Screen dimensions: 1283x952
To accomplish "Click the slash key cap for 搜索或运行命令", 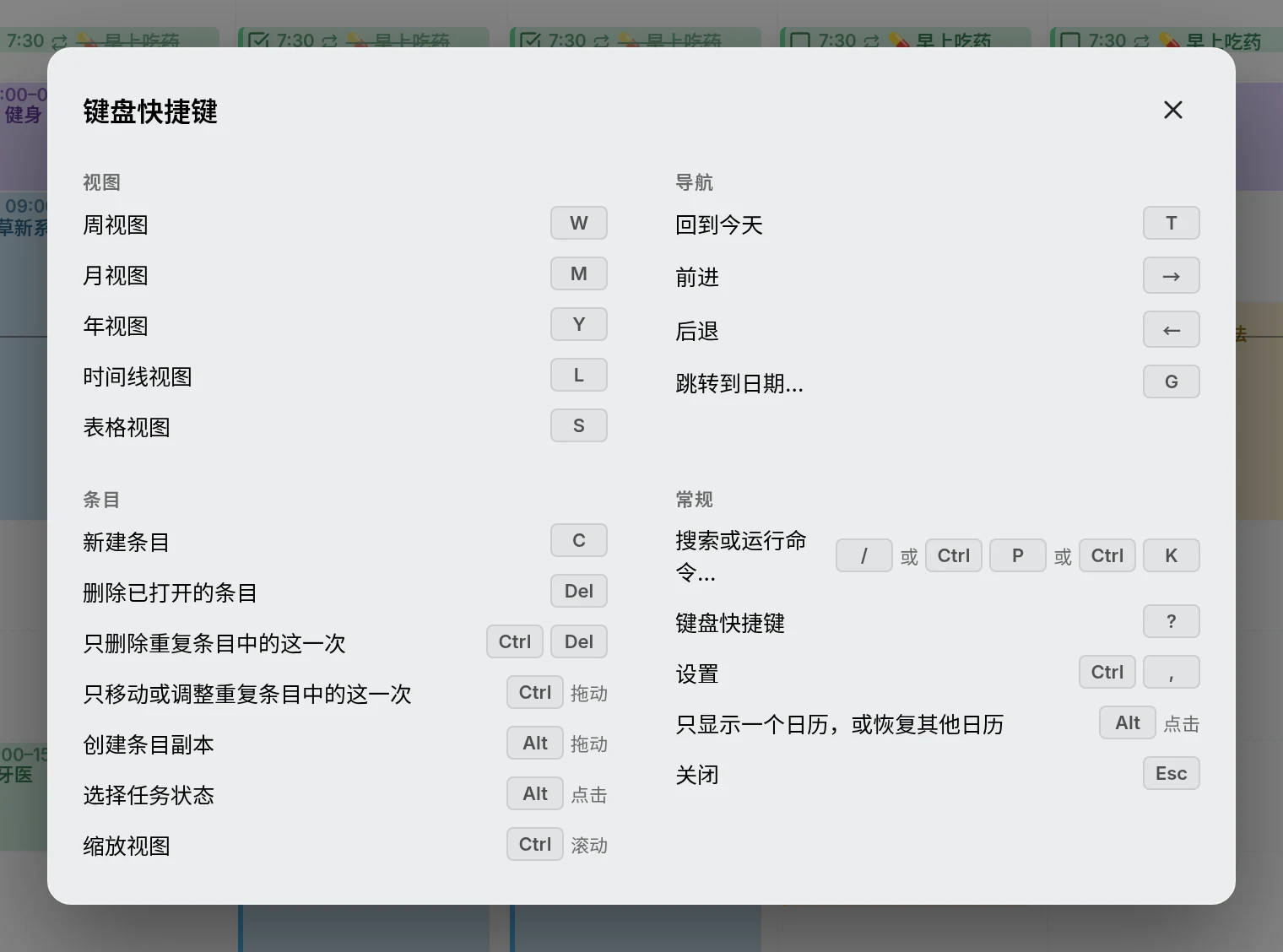I will point(864,556).
